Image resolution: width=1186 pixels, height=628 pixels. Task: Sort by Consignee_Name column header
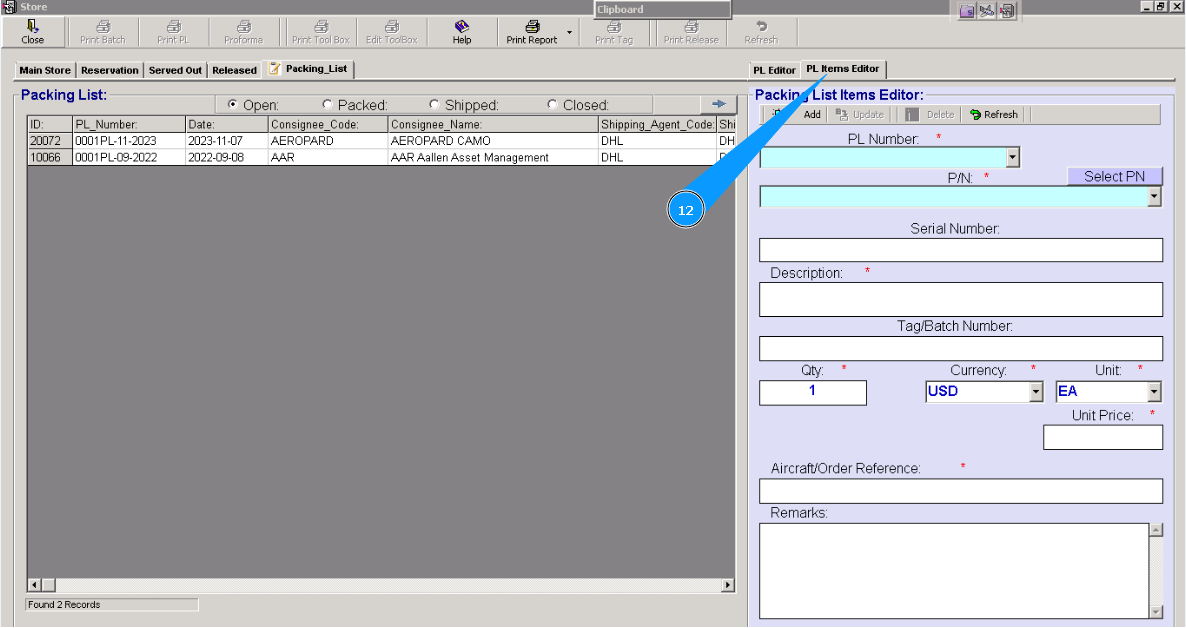492,124
